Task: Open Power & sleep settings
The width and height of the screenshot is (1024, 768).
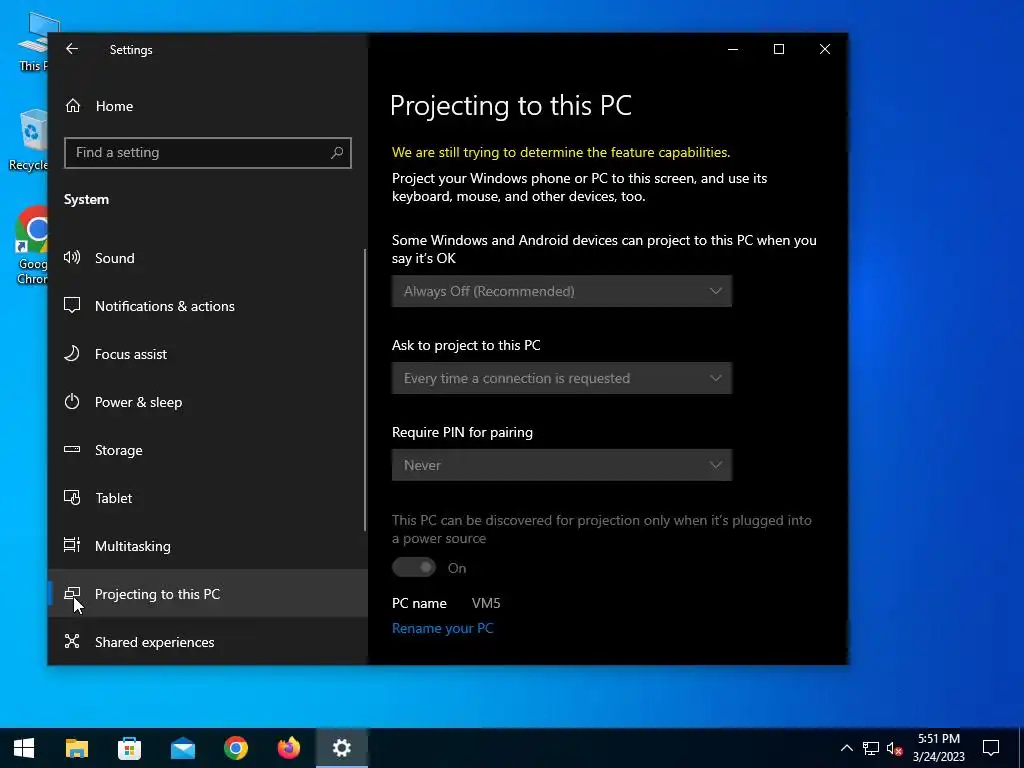Action: click(x=208, y=402)
